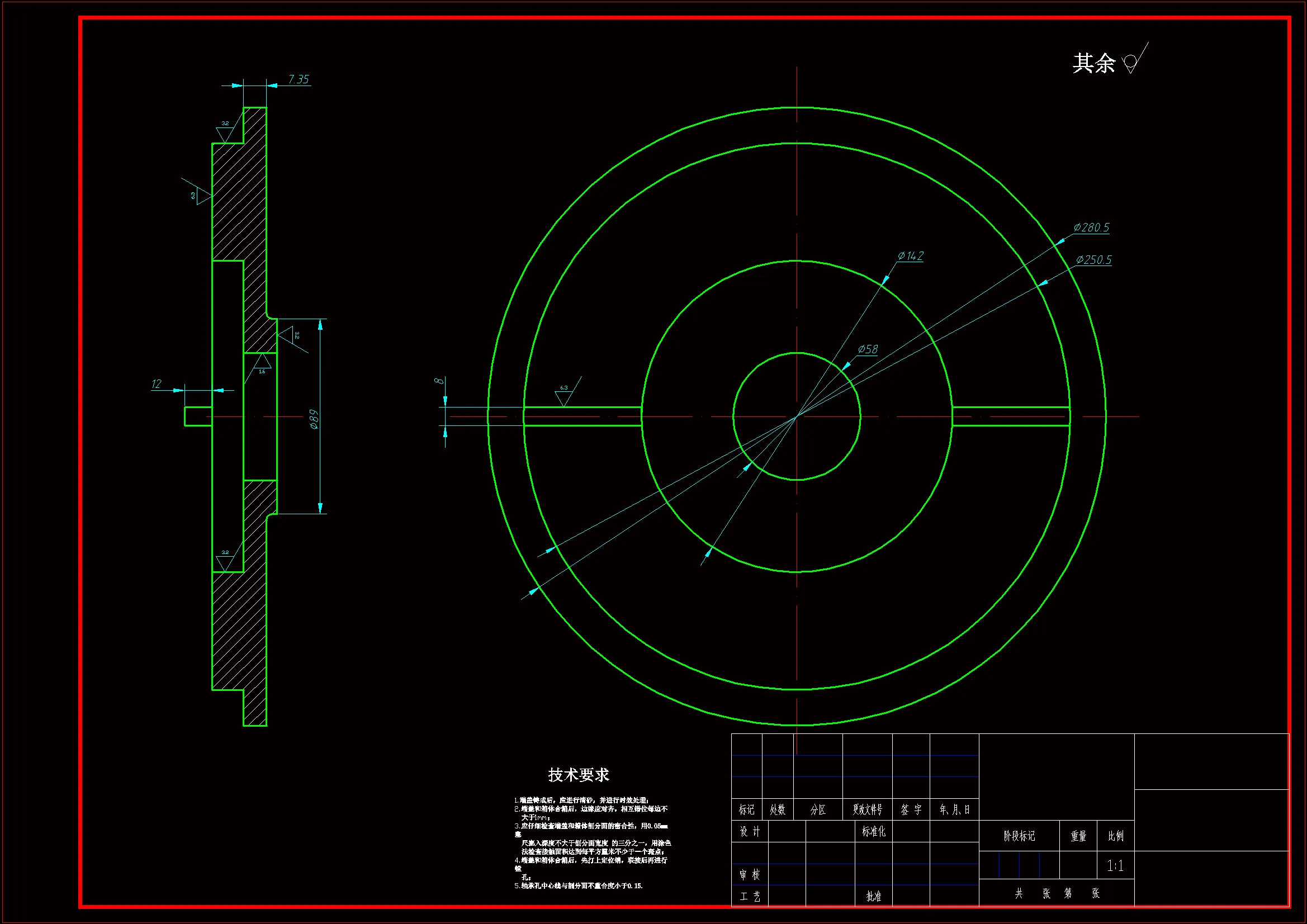The width and height of the screenshot is (1307, 924).
Task: Click the 技术要求 heading text
Action: pyautogui.click(x=578, y=775)
